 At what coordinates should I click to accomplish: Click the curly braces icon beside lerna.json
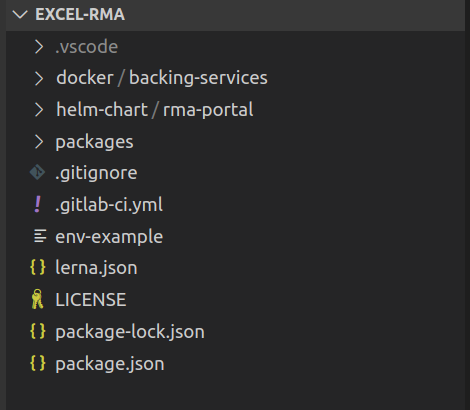pos(38,267)
